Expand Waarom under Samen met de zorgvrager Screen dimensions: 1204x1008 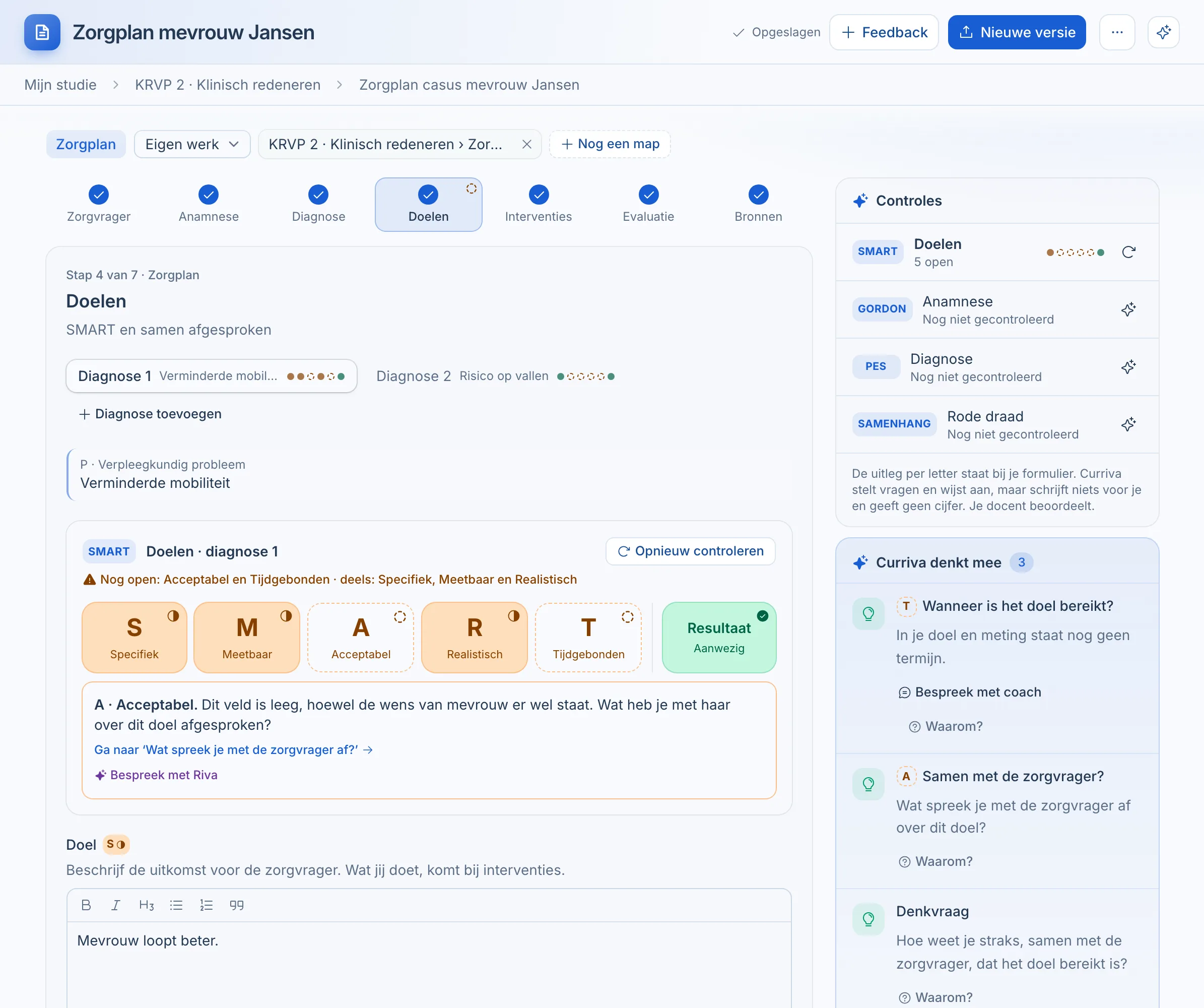point(935,861)
